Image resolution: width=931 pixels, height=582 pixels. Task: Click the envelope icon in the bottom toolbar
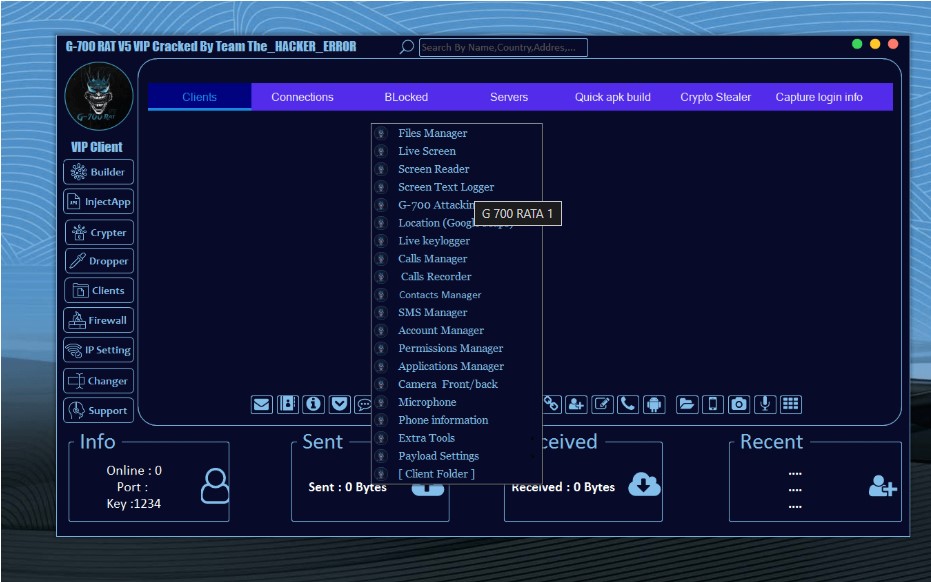(x=262, y=404)
